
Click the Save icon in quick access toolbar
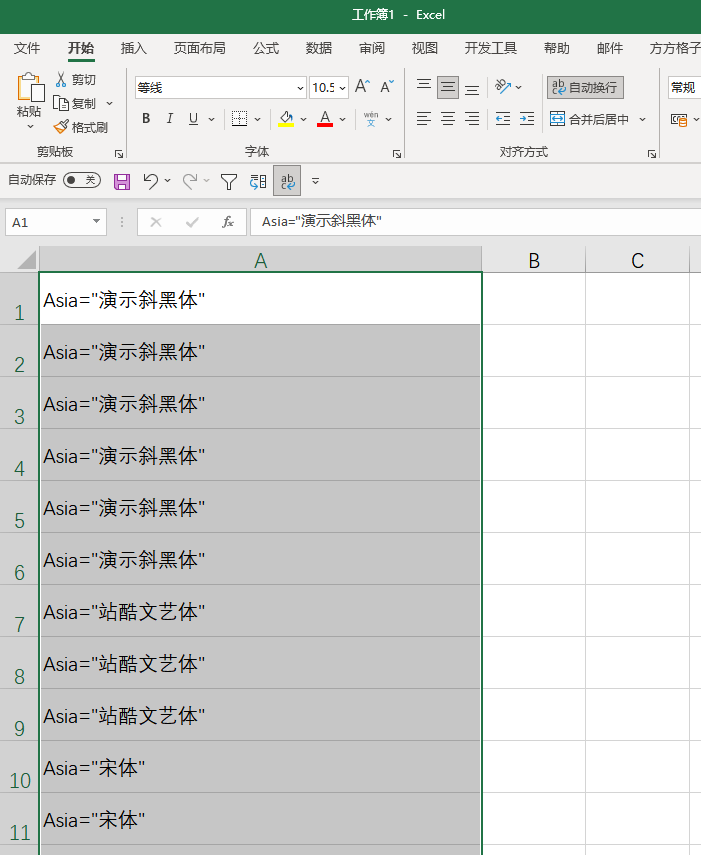click(122, 181)
